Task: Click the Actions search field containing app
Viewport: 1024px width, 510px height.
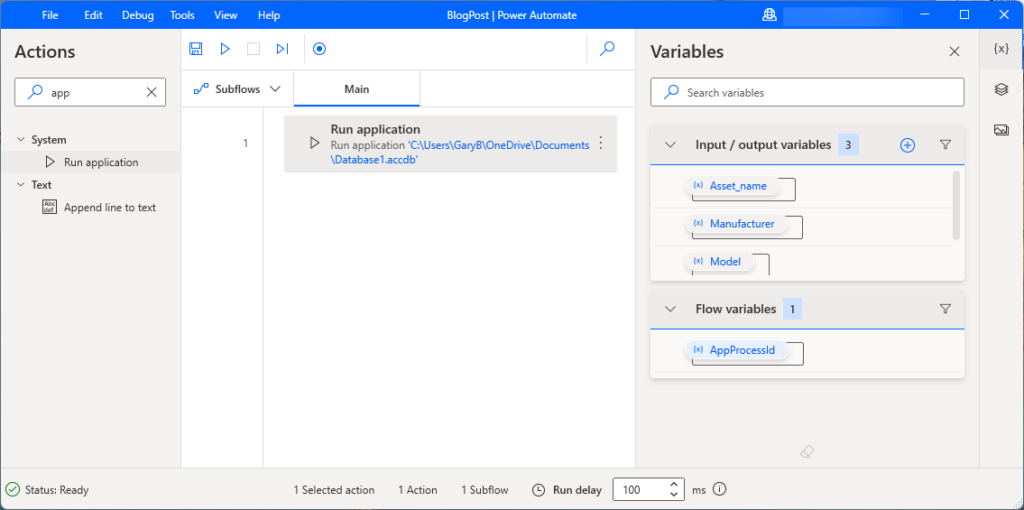Action: coord(90,93)
